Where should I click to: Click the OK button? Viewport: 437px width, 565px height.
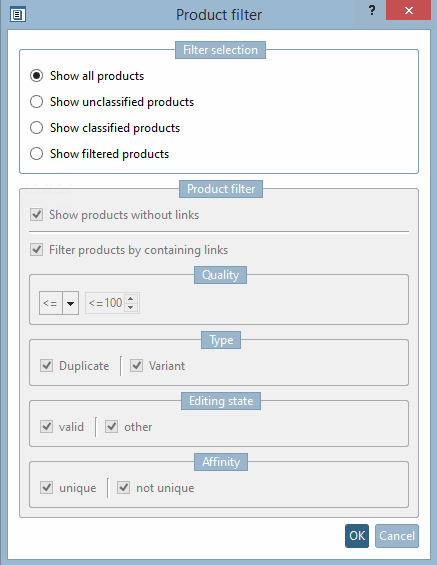pyautogui.click(x=357, y=536)
